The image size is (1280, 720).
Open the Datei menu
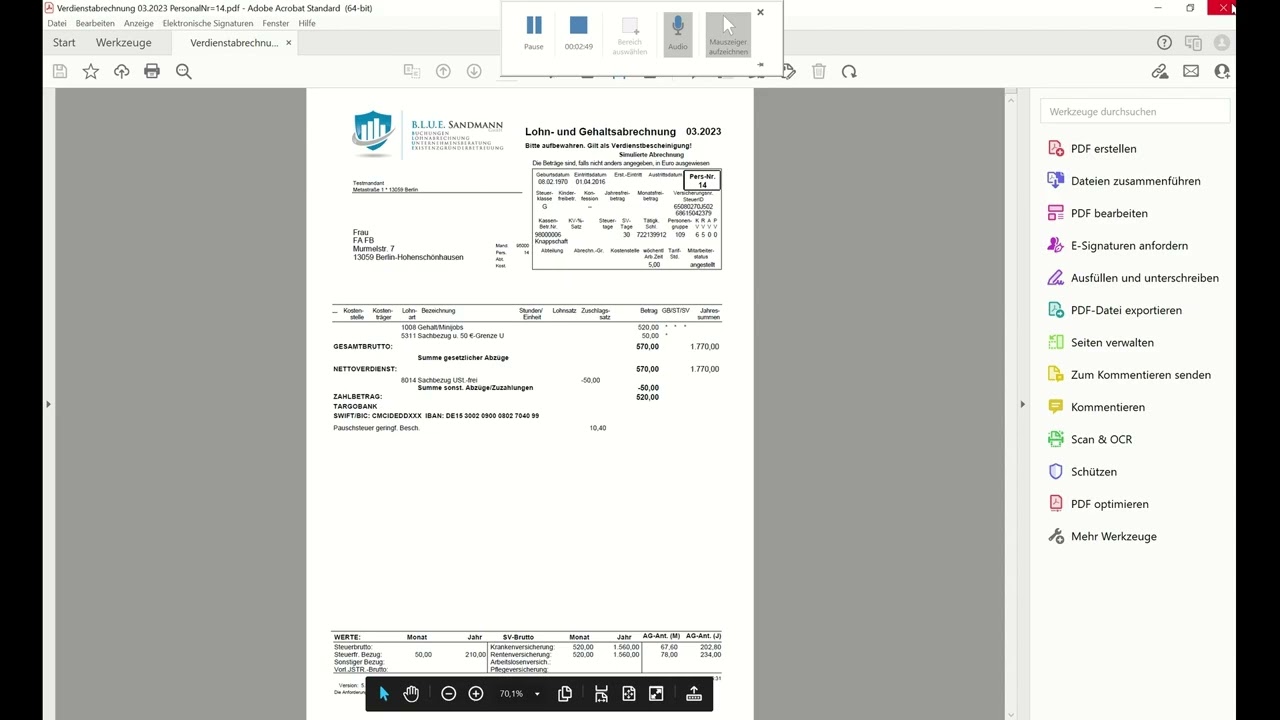pos(57,23)
